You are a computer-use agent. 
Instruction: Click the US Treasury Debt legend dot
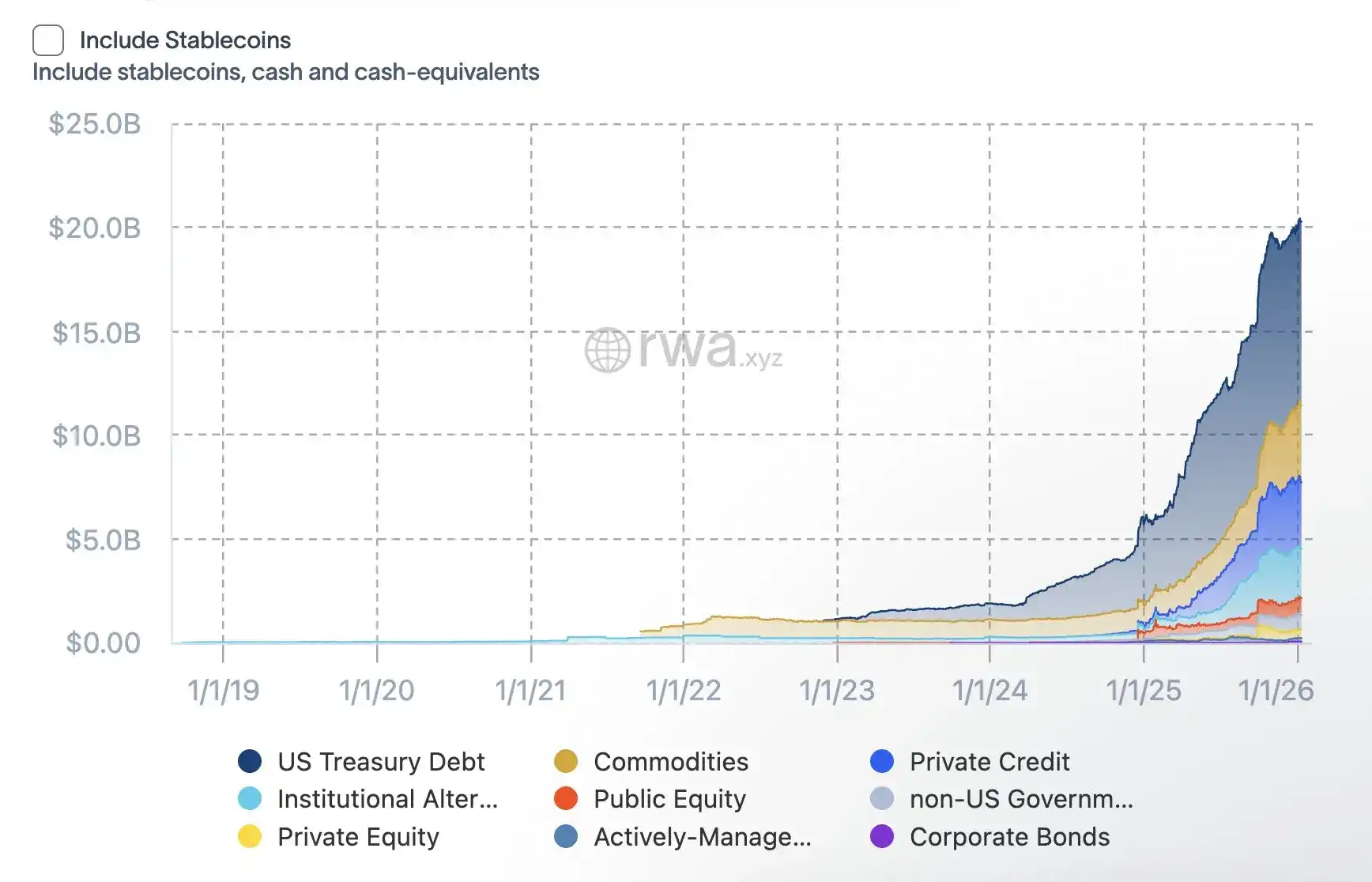click(x=250, y=761)
